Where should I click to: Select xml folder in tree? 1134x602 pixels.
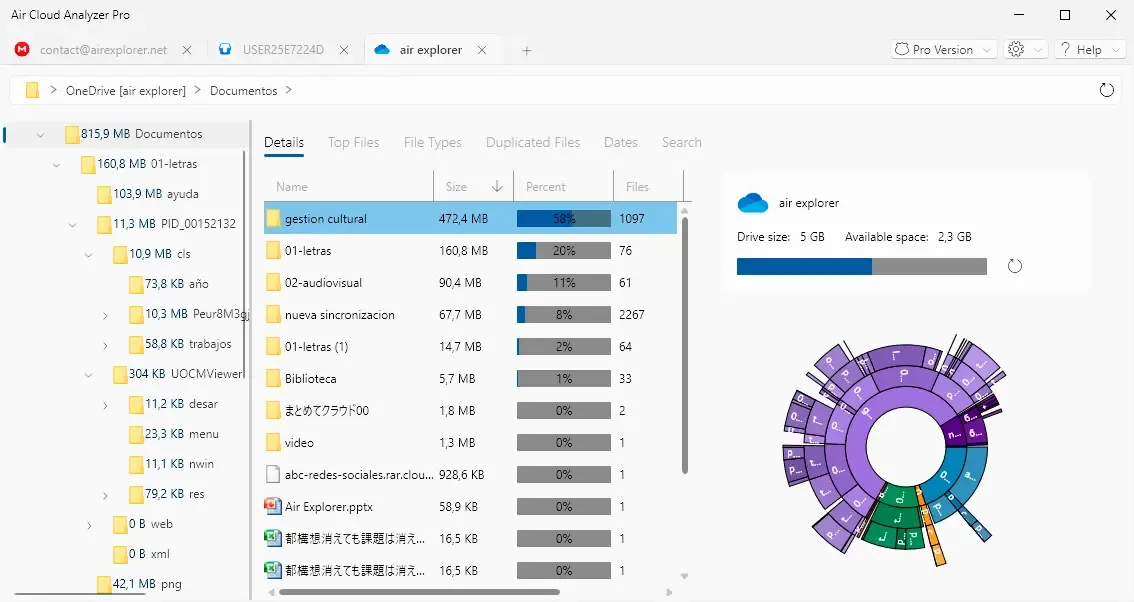tap(142, 554)
